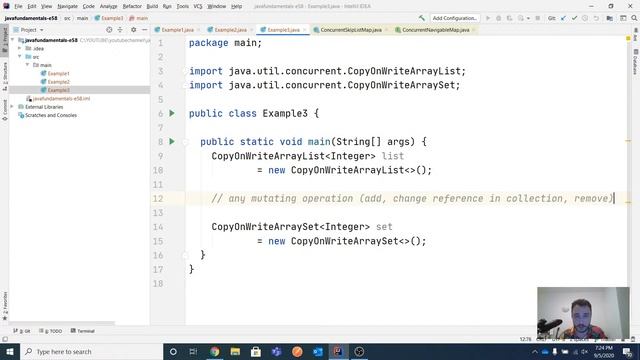Open Windows Start menu
Viewport: 640px width, 360px height.
[9, 351]
